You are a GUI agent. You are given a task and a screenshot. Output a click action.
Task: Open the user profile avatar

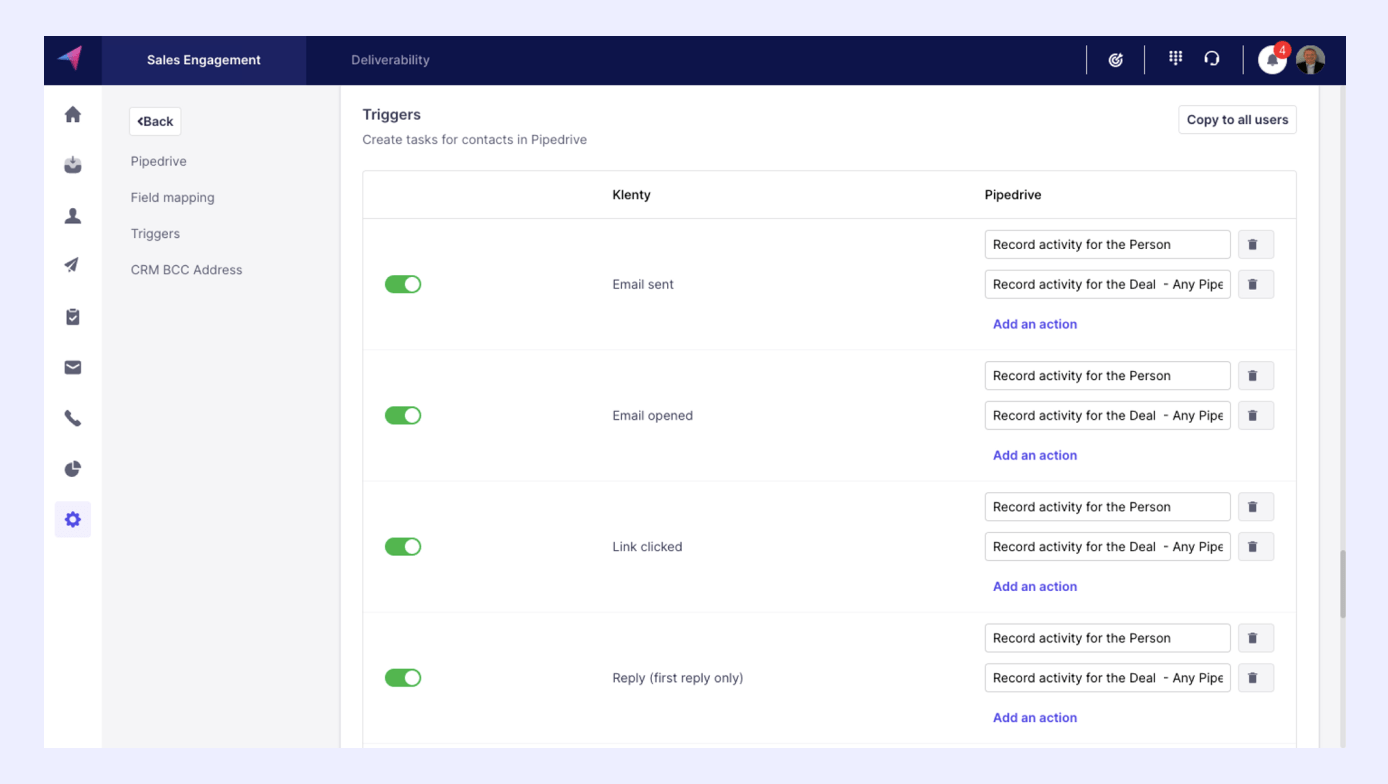(1310, 60)
